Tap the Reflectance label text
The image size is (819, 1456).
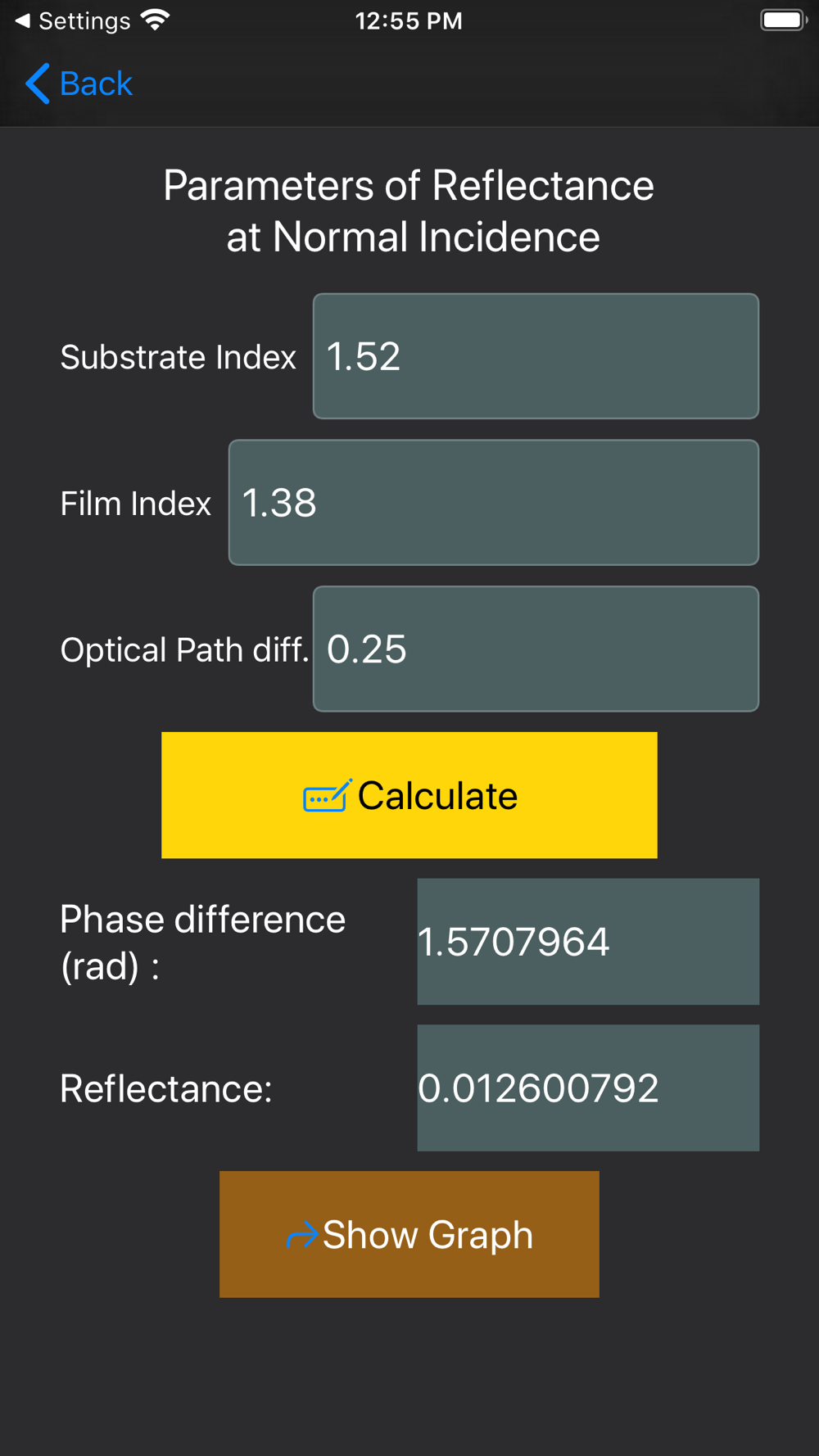166,1089
